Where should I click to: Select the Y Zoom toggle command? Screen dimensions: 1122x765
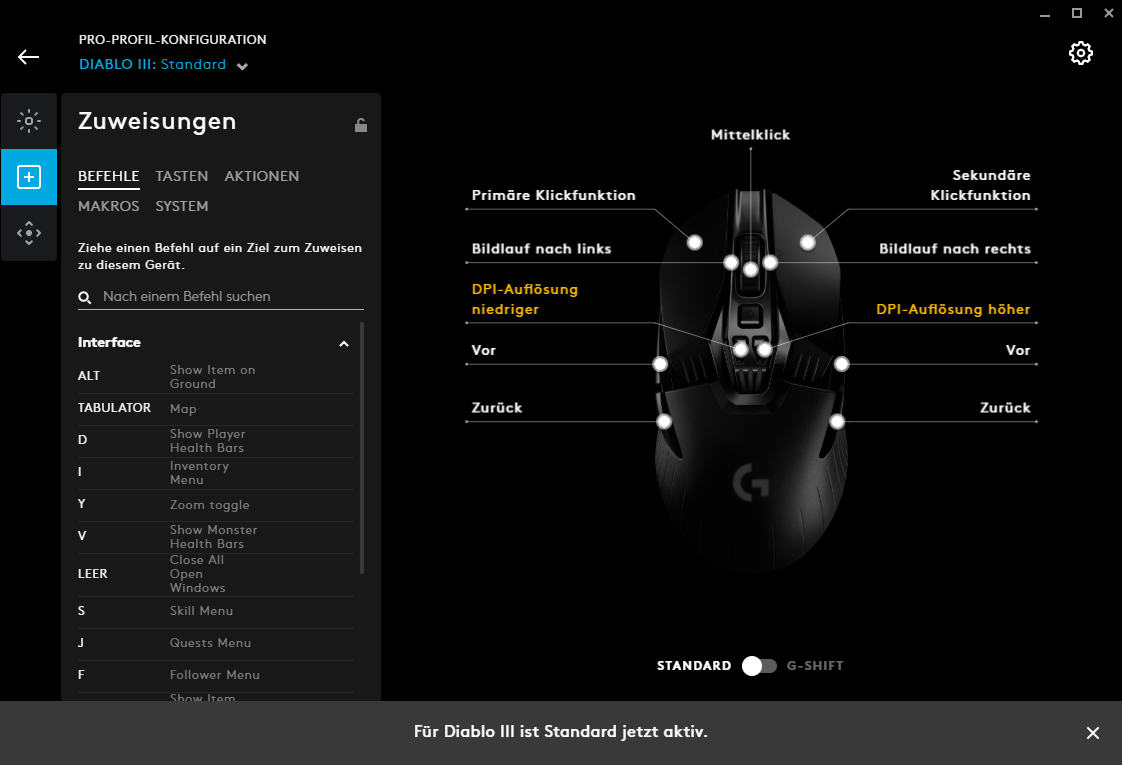click(x=215, y=505)
